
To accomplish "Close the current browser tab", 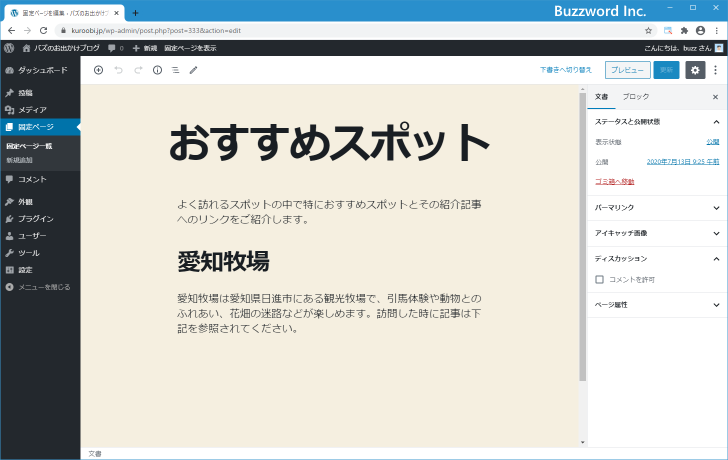I will coord(117,13).
